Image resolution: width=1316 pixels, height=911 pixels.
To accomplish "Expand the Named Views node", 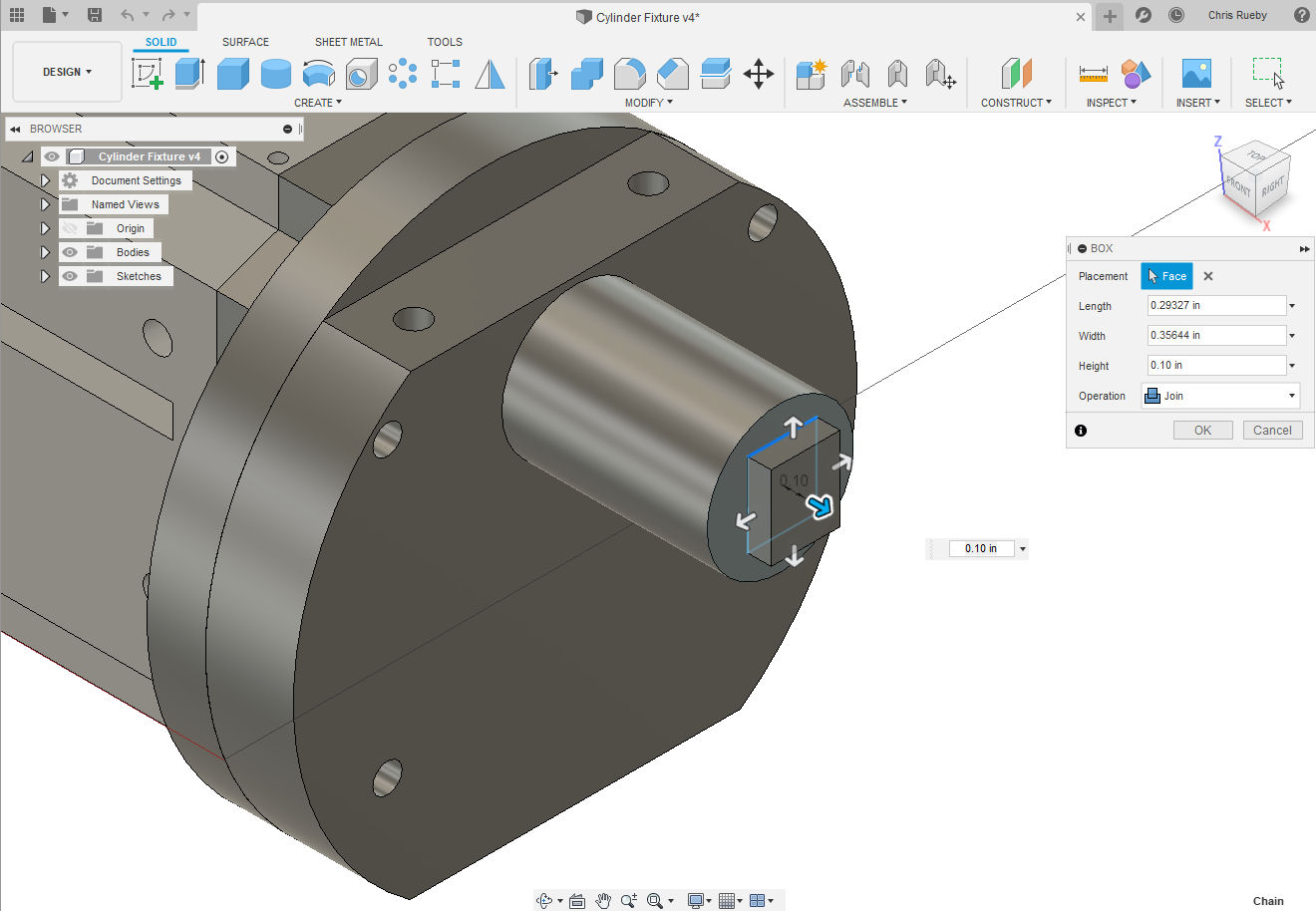I will pos(45,204).
